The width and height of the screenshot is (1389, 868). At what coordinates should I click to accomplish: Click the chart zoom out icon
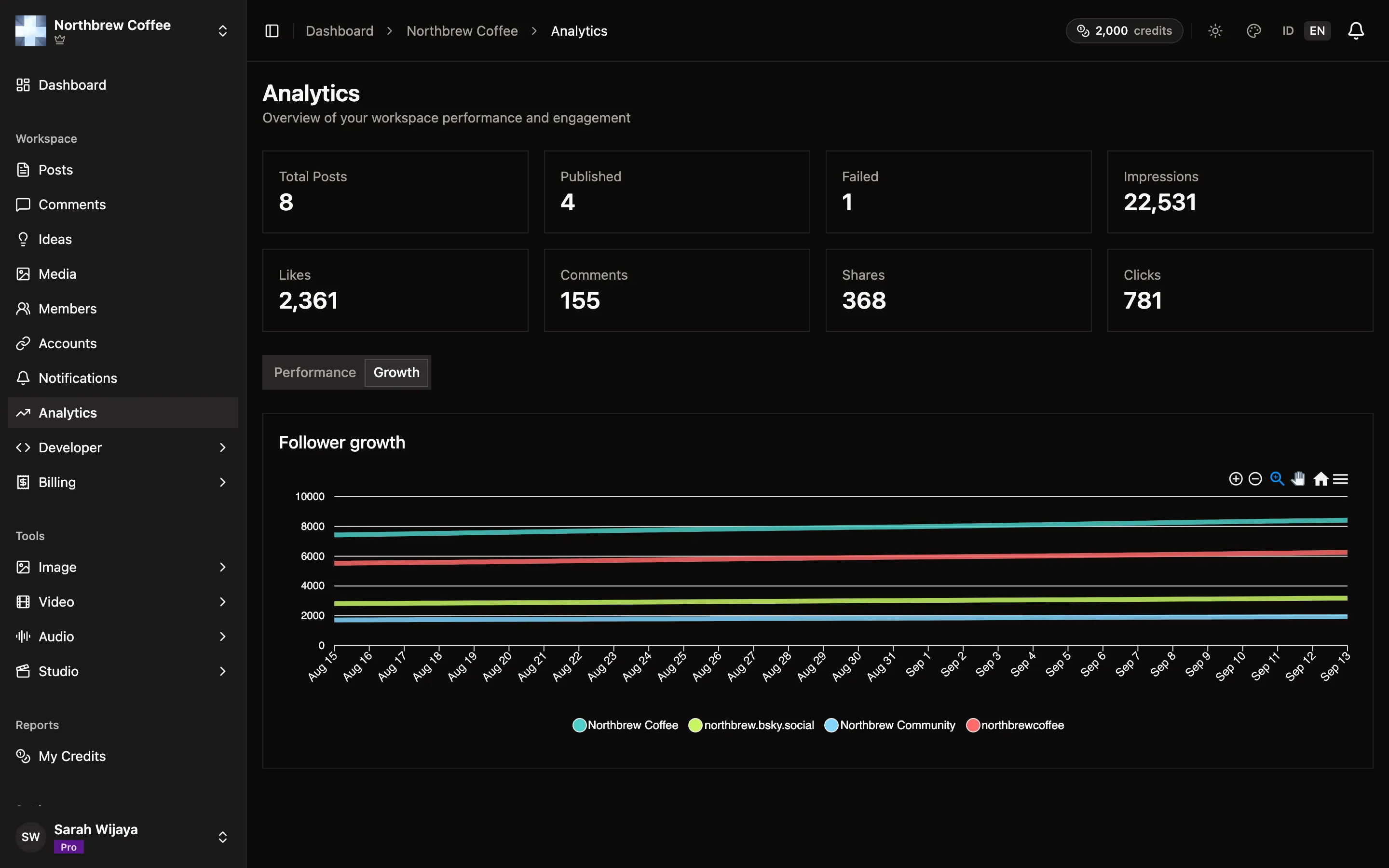click(x=1255, y=479)
